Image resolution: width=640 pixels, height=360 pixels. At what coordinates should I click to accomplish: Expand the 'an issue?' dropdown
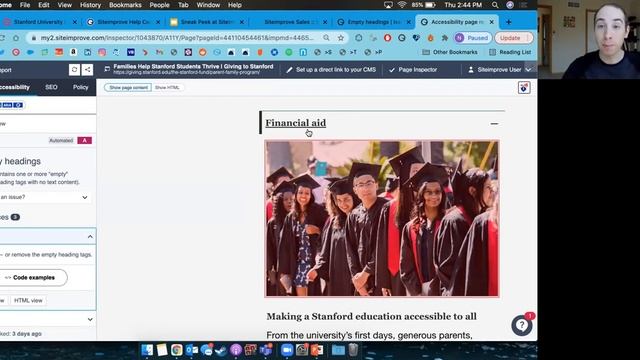pos(85,197)
